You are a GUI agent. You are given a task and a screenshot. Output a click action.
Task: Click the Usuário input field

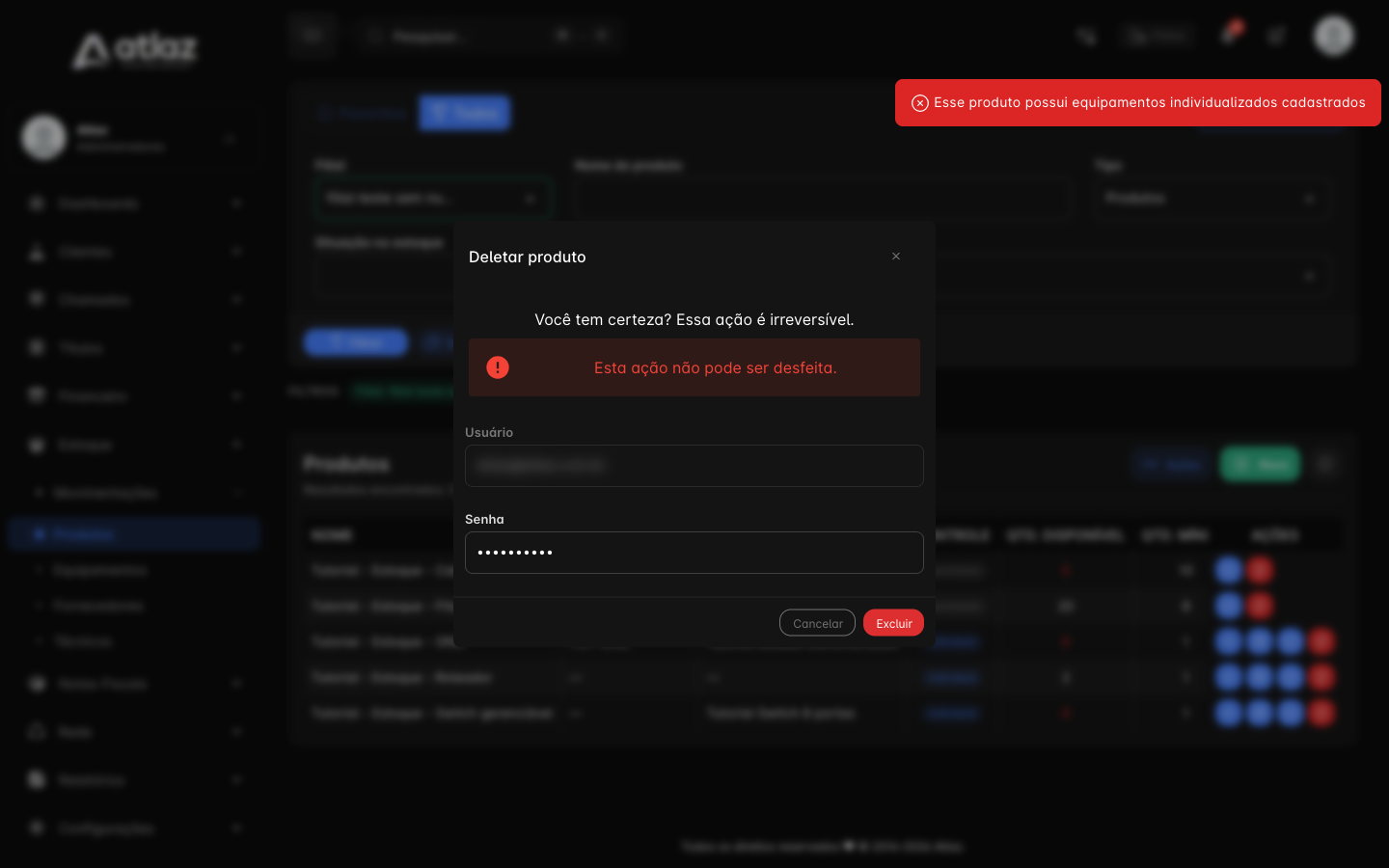click(x=694, y=466)
